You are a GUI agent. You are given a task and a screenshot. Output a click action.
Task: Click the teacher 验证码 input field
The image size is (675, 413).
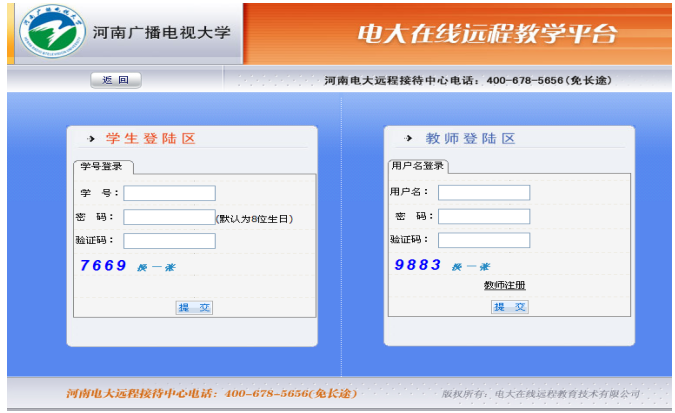[484, 240]
